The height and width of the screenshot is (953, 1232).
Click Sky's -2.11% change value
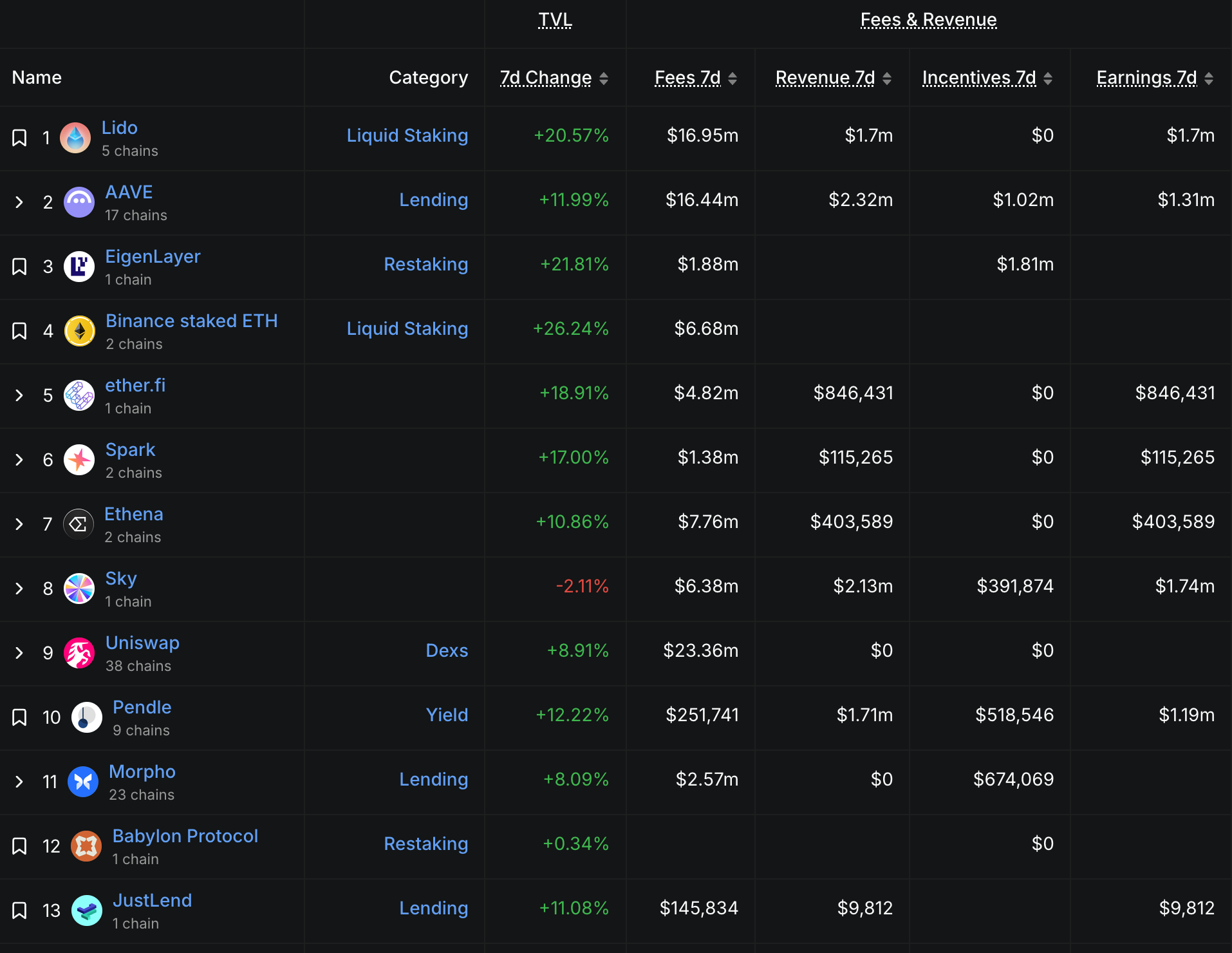pyautogui.click(x=583, y=586)
